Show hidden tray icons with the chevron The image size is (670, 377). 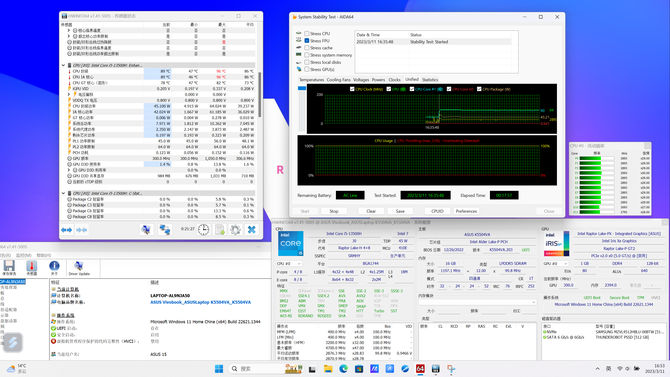pos(597,368)
